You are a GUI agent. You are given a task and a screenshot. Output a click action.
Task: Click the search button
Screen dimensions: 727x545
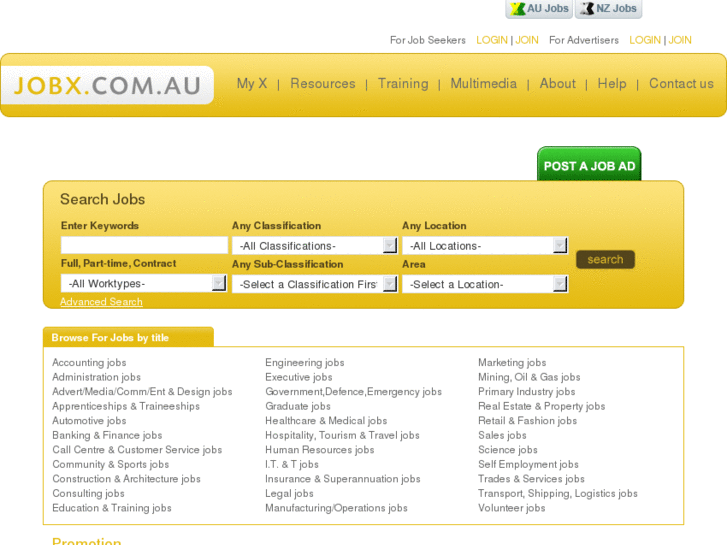605,259
